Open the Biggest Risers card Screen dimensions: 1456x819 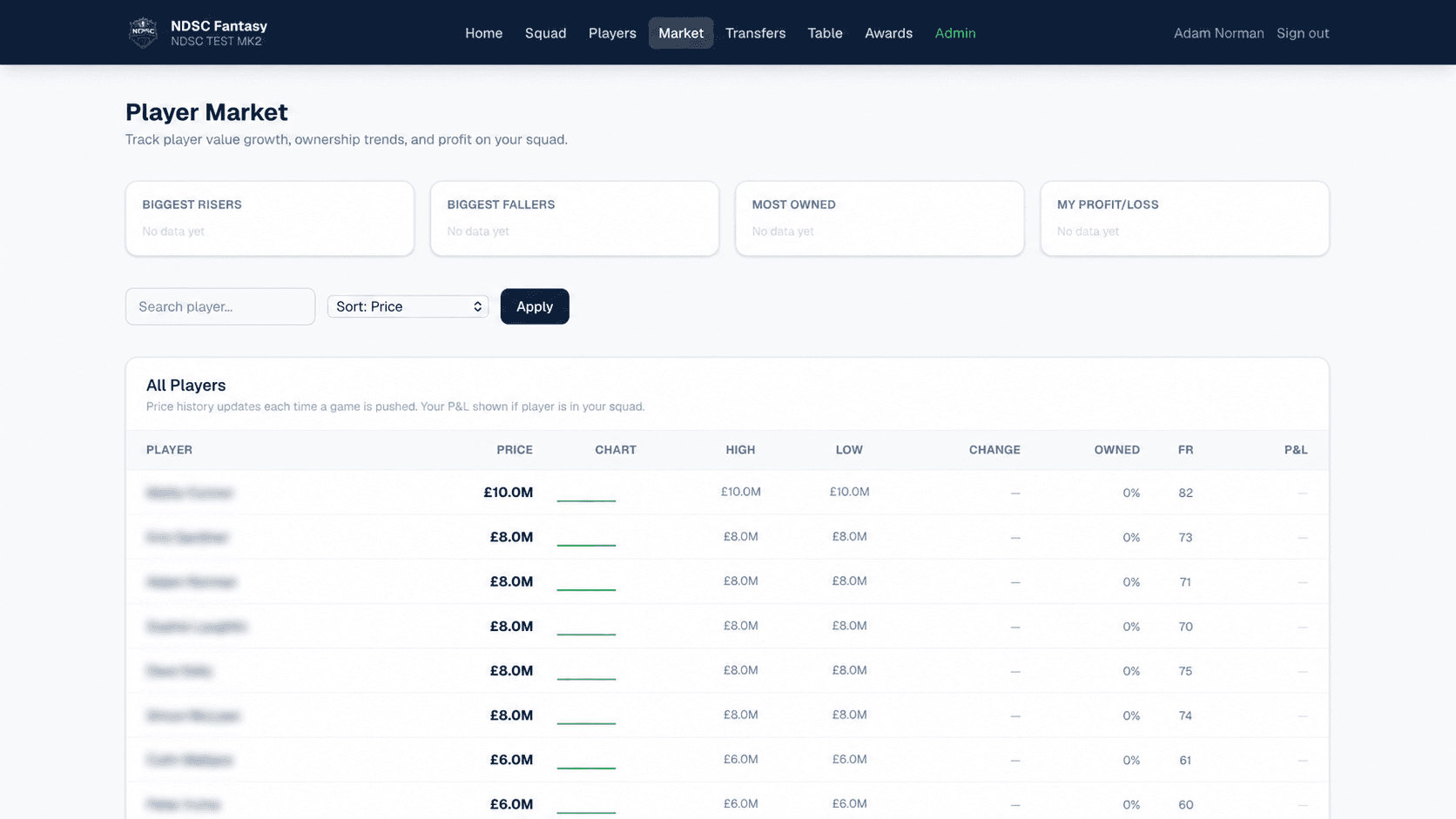click(x=270, y=218)
